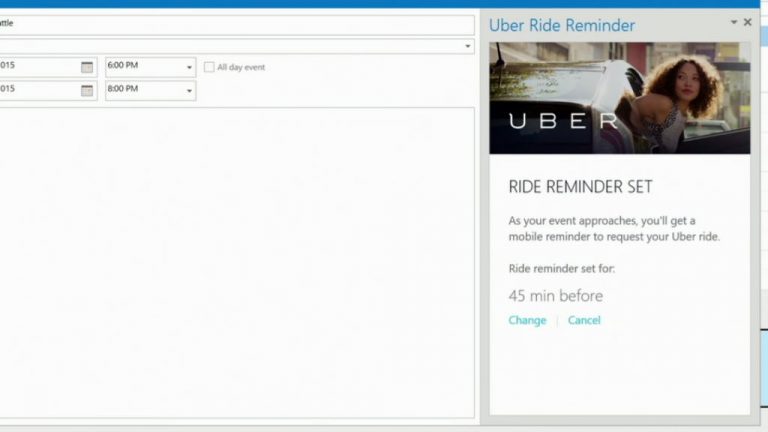This screenshot has width=768, height=432.
Task: Expand the location field dropdown arrow
Action: (468, 47)
